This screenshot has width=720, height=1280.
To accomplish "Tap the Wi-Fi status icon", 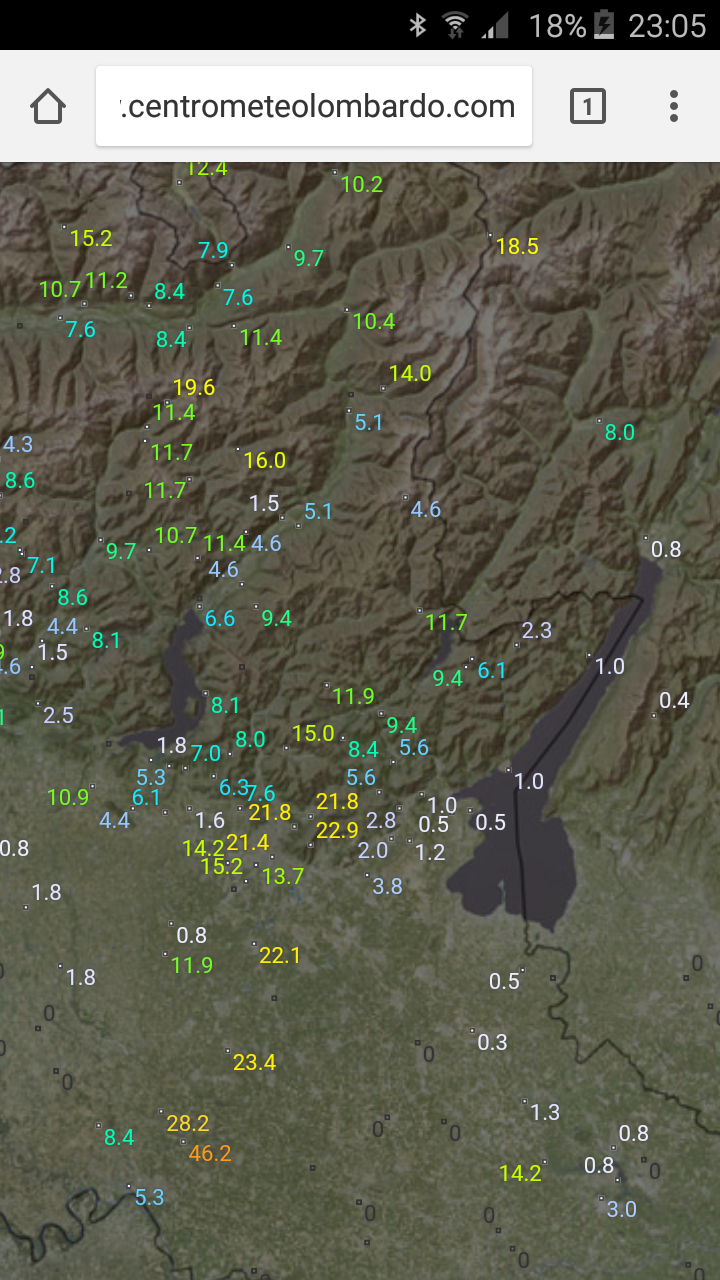I will click(456, 25).
